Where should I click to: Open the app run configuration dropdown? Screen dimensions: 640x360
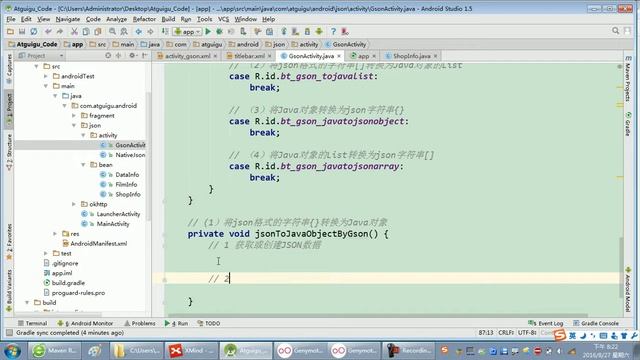click(187, 31)
